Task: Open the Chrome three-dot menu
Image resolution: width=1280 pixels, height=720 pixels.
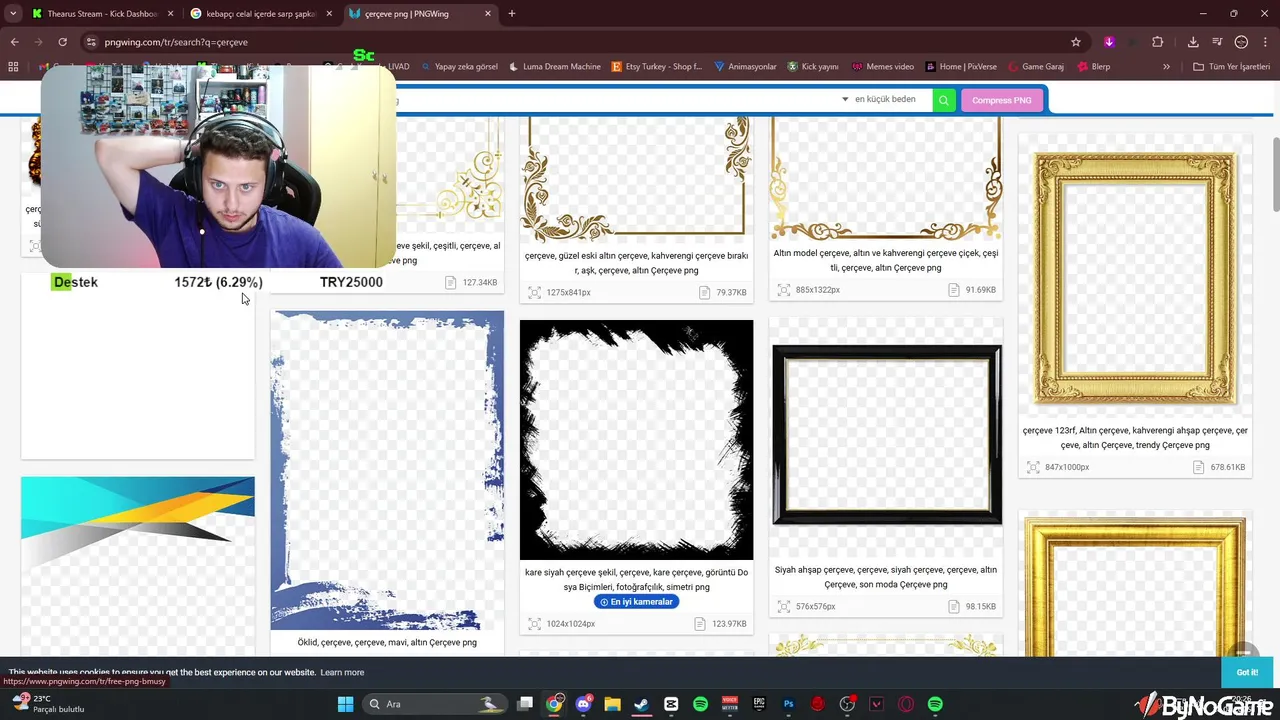Action: [x=1265, y=42]
